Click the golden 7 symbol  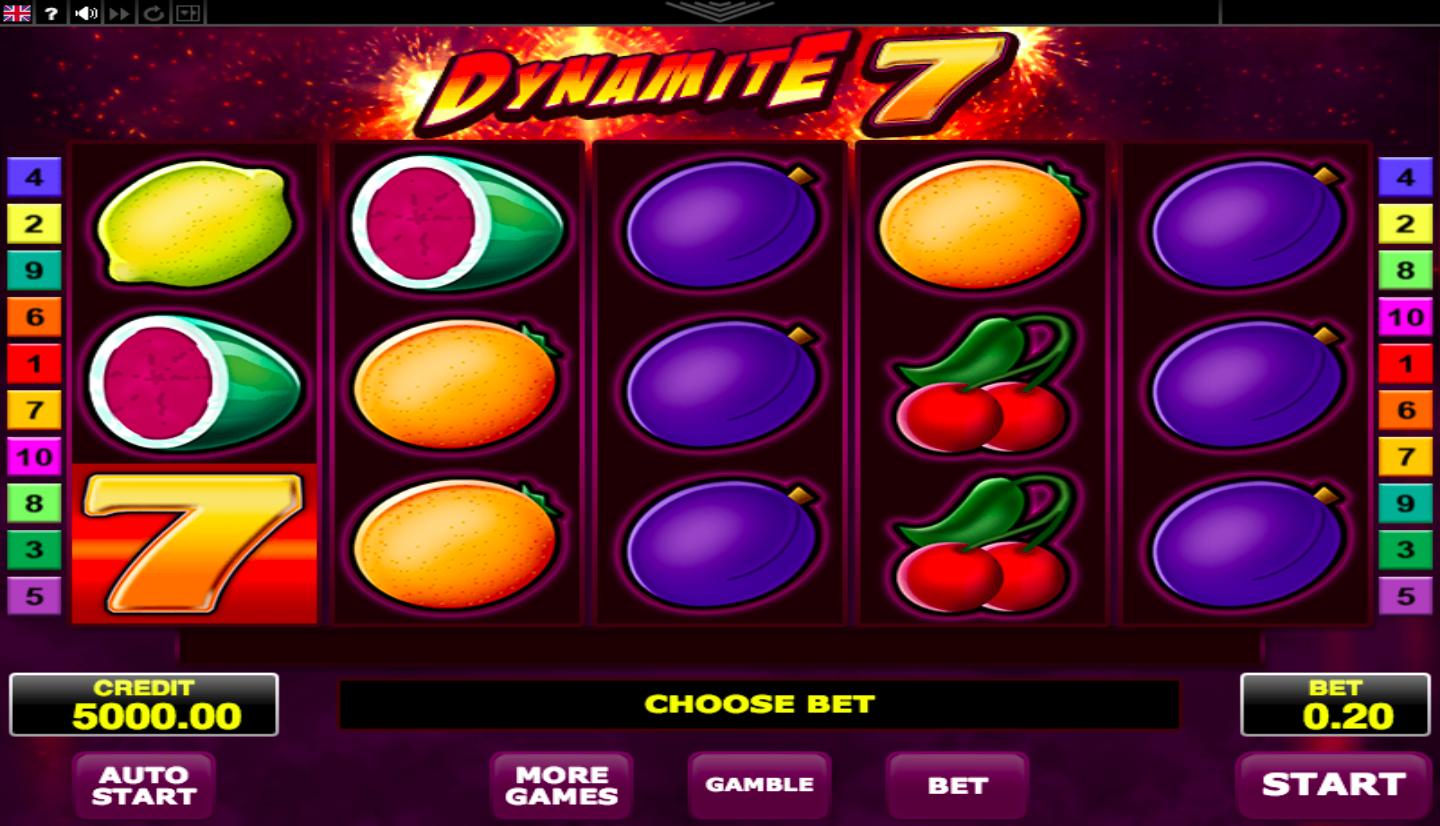[x=195, y=543]
